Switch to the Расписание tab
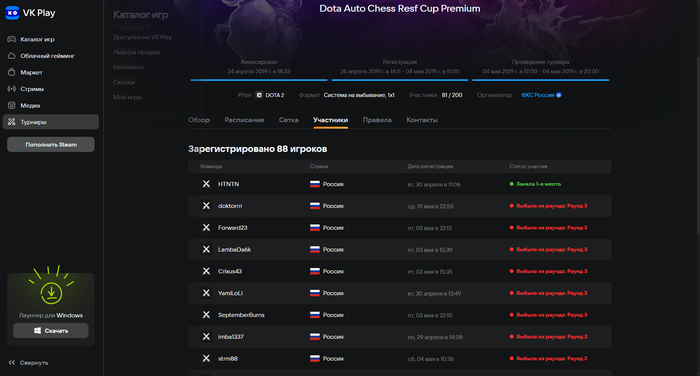 tap(244, 120)
